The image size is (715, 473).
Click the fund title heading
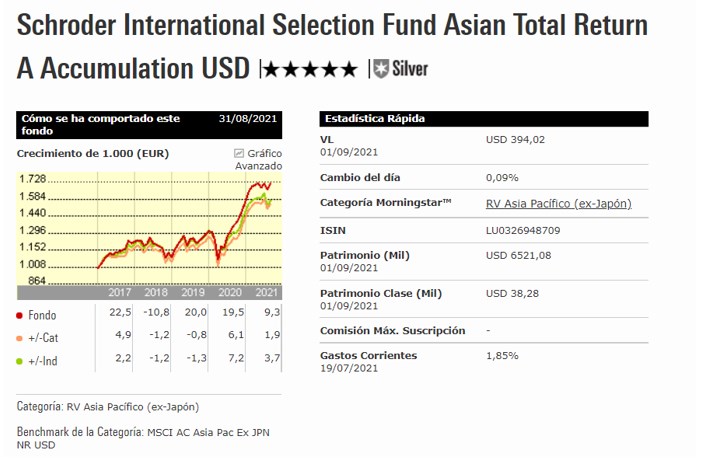[x=332, y=25]
